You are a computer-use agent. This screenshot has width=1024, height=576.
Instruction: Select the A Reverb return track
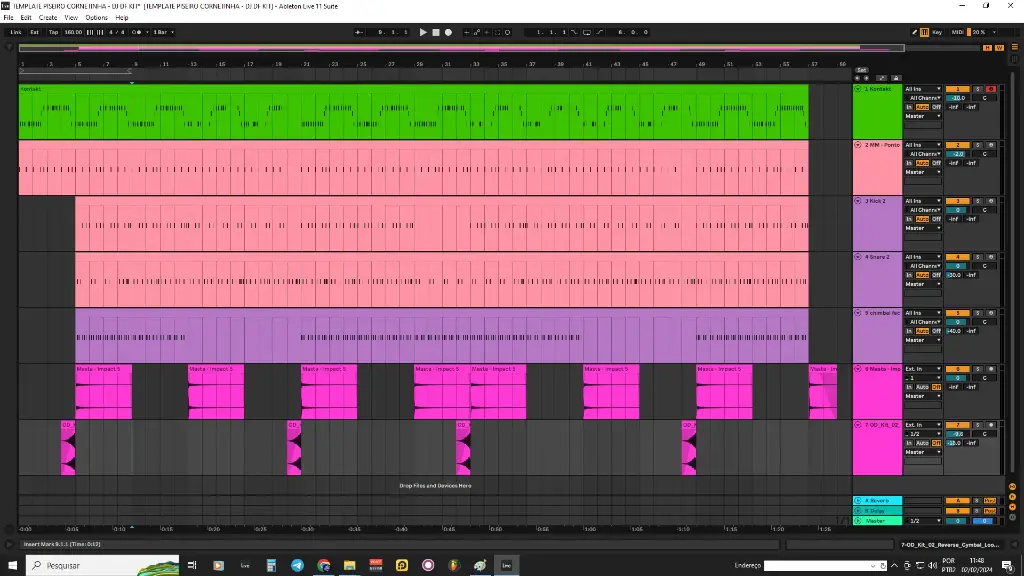click(x=877, y=501)
